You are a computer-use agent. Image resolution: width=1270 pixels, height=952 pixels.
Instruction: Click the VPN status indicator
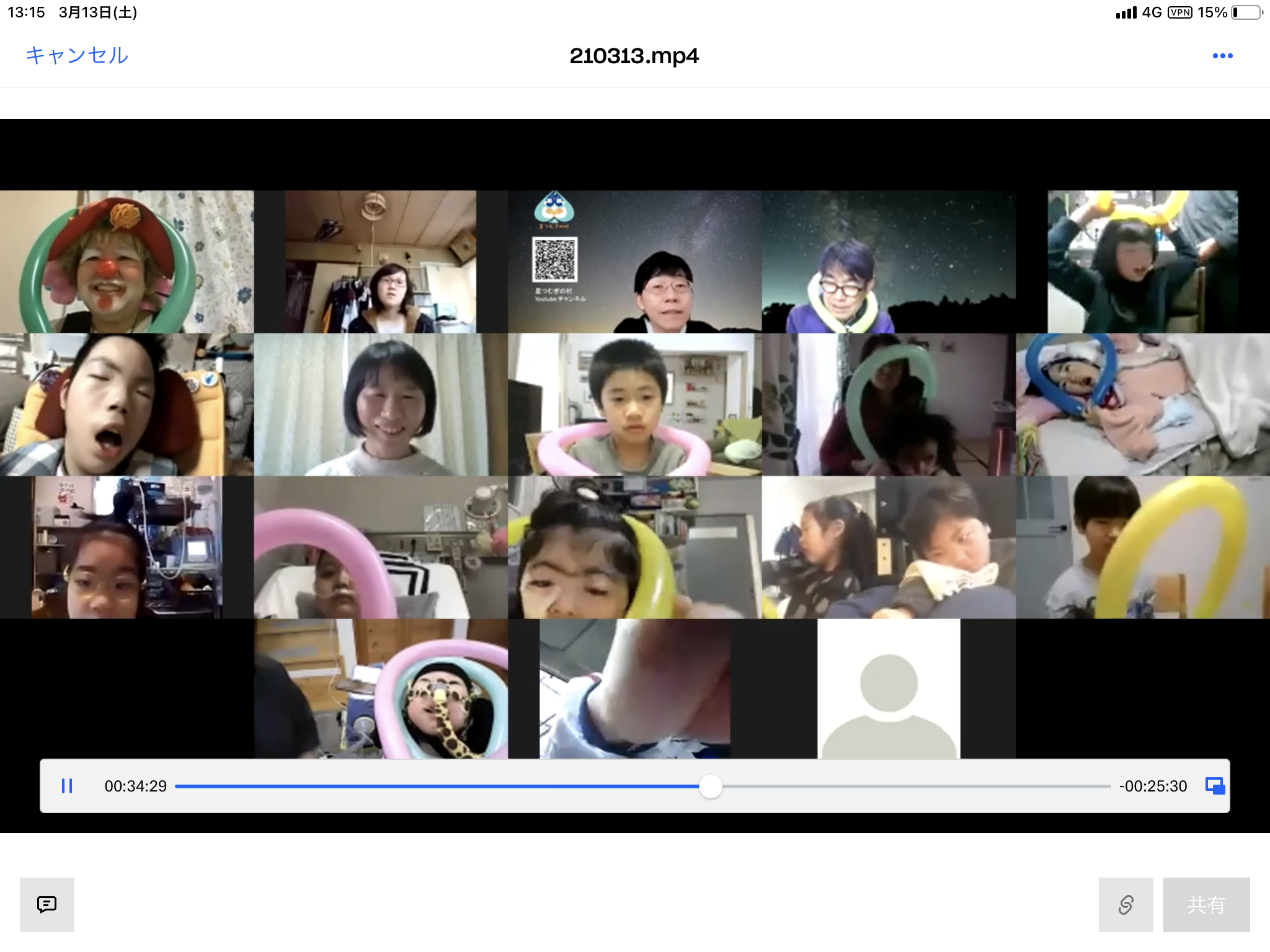(1179, 12)
